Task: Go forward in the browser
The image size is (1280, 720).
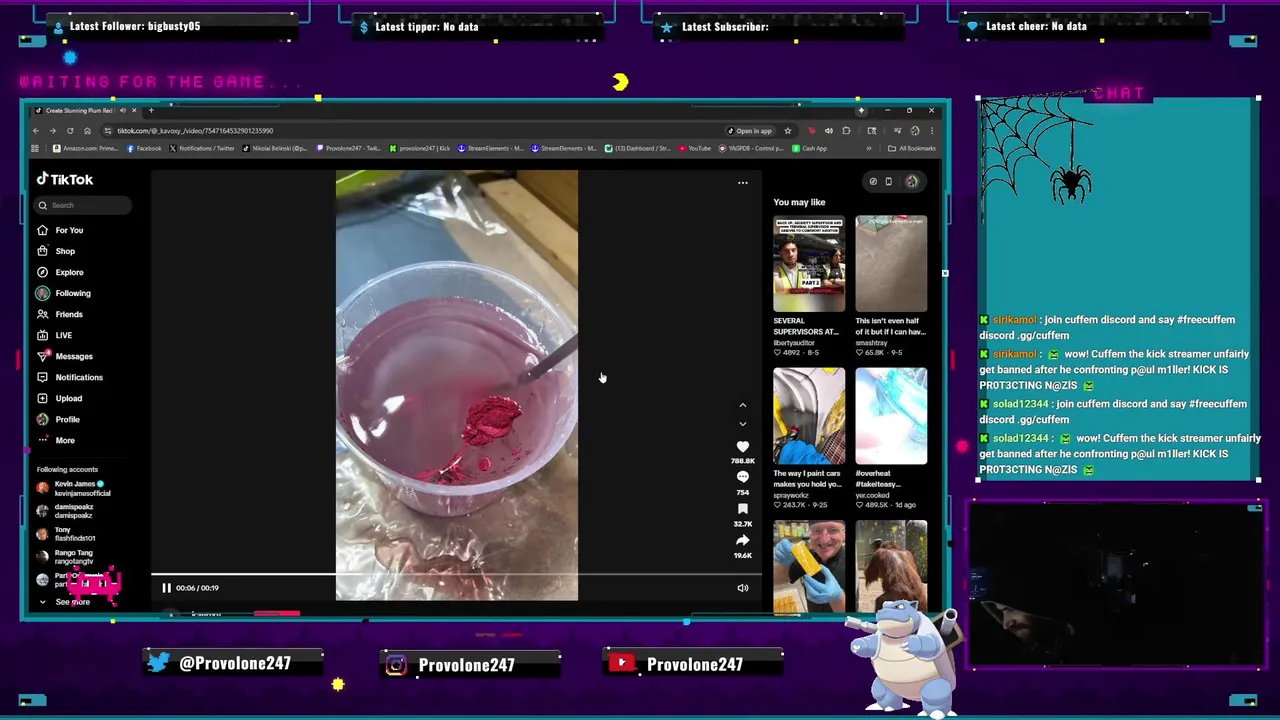Action: [x=52, y=131]
